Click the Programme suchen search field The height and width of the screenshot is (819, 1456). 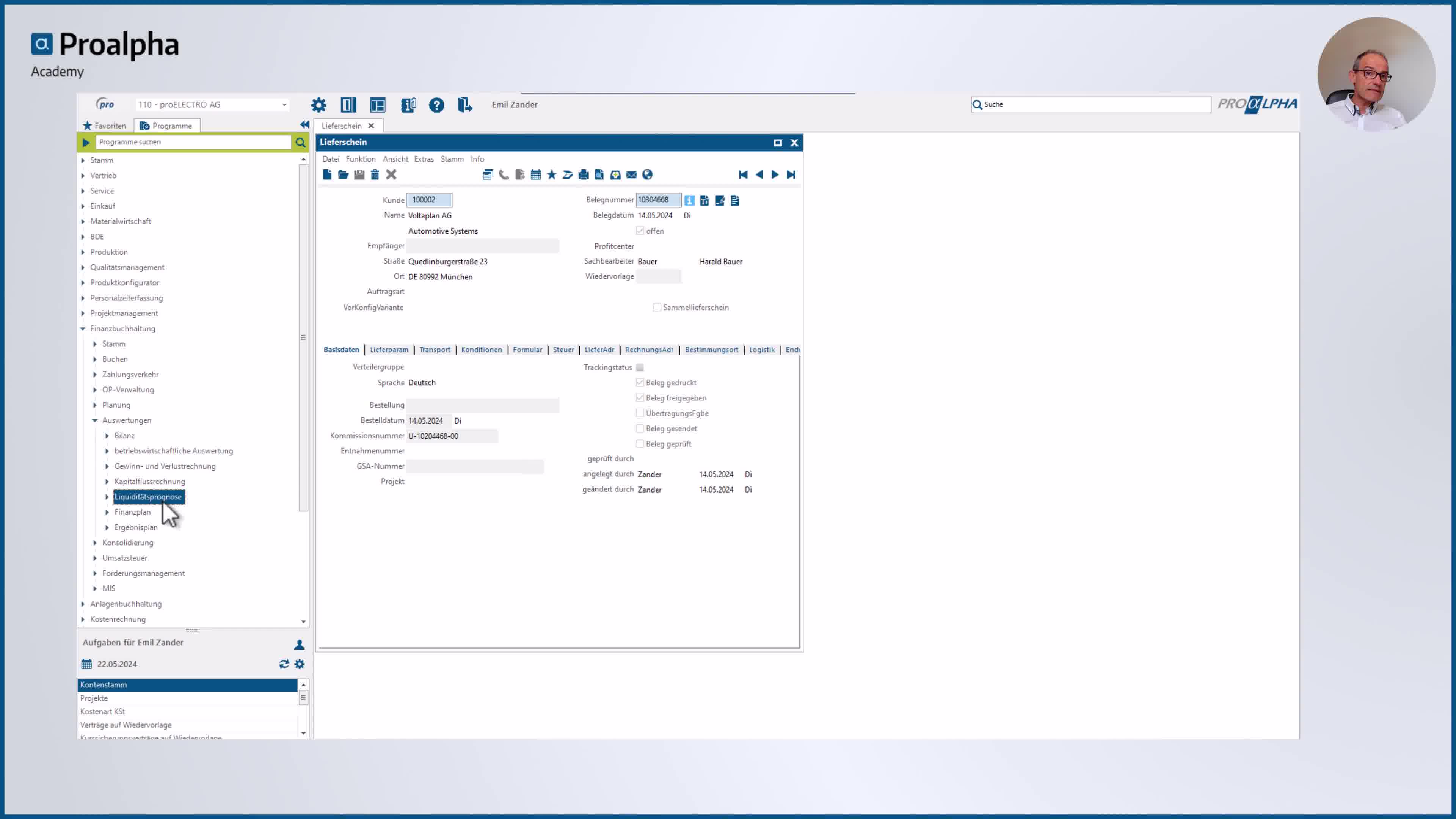193,142
